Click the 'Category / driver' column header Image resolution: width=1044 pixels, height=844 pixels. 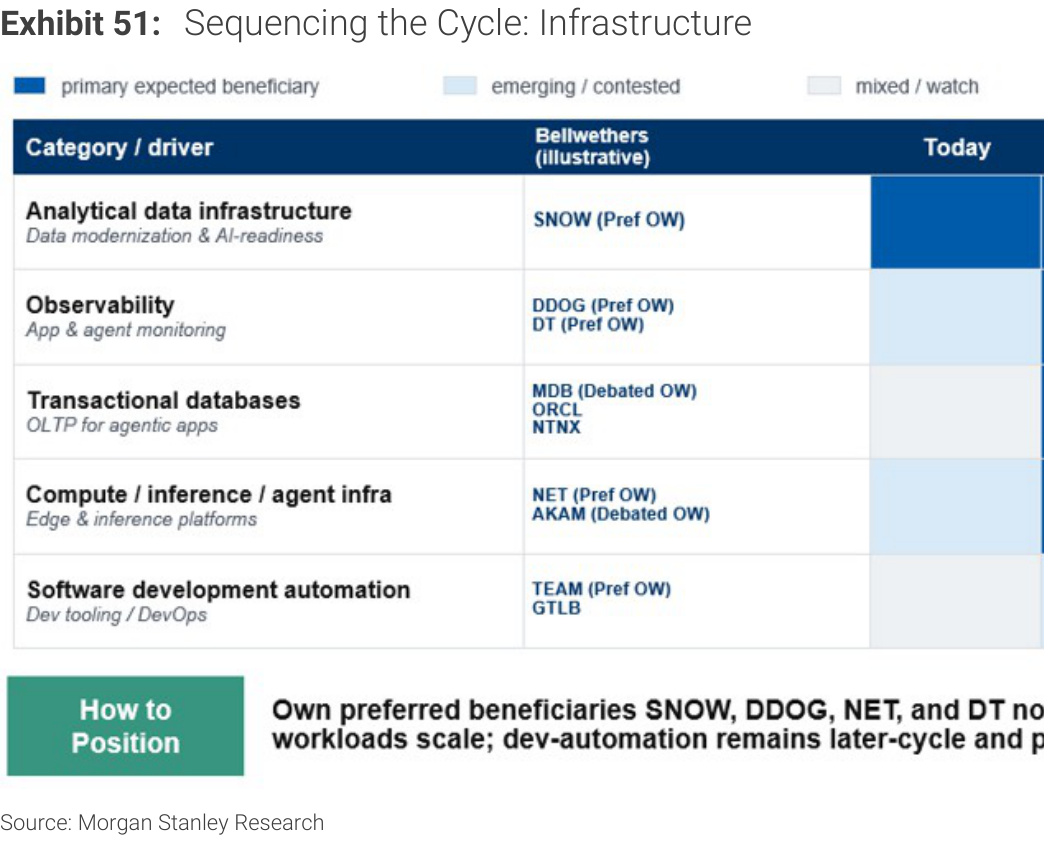coord(119,147)
